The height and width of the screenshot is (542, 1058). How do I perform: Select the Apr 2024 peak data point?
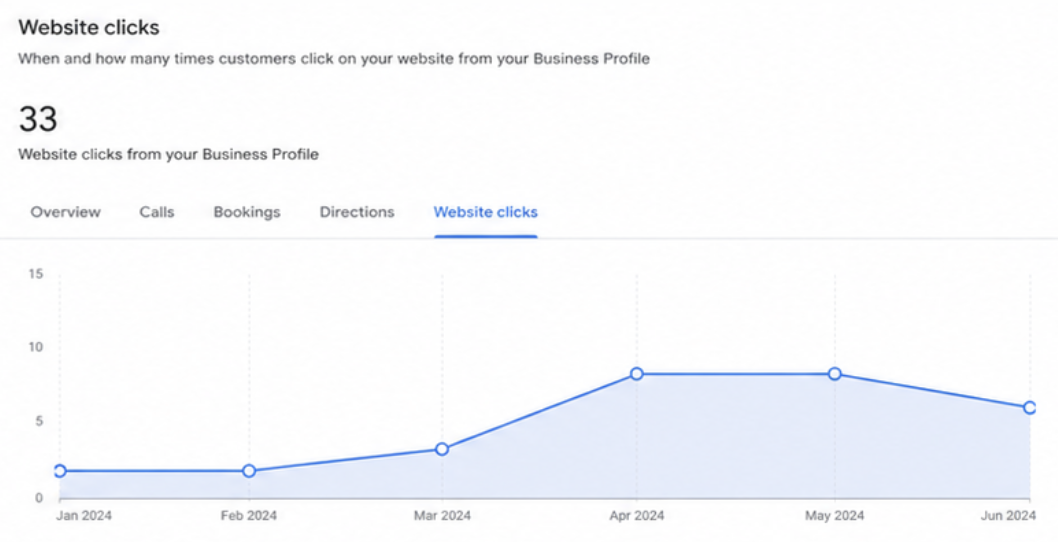(x=636, y=374)
